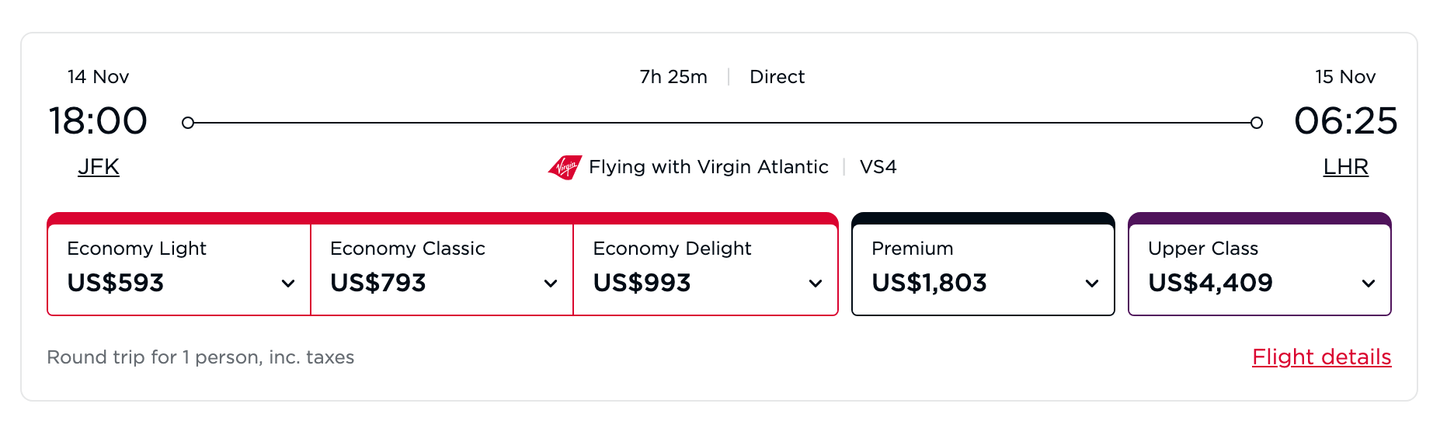The height and width of the screenshot is (435, 1440).
Task: Click the round trip price note text
Action: coord(200,357)
